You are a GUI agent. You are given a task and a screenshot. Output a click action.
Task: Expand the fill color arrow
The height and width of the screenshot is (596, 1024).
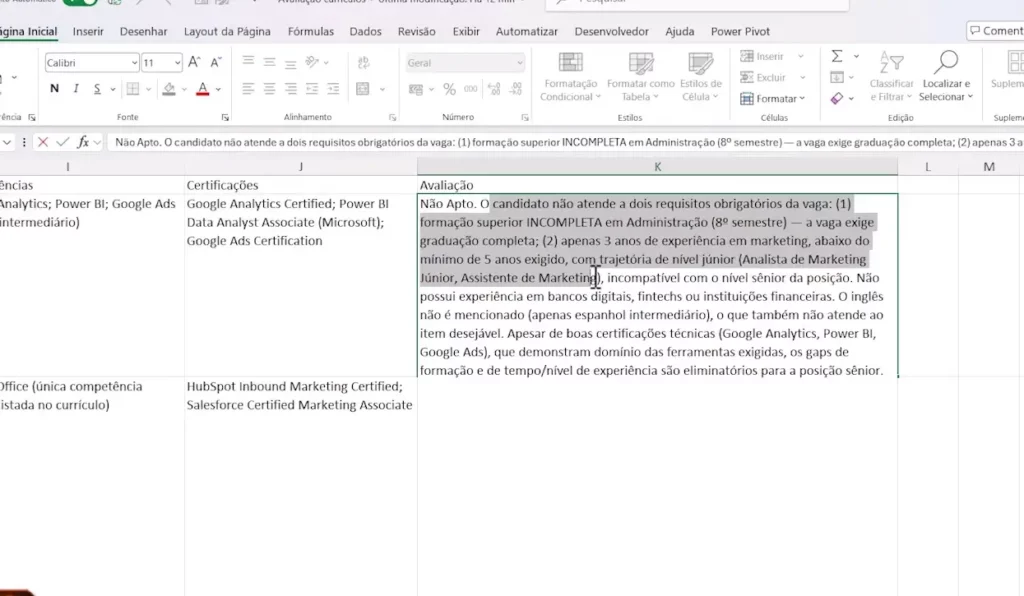(x=184, y=89)
